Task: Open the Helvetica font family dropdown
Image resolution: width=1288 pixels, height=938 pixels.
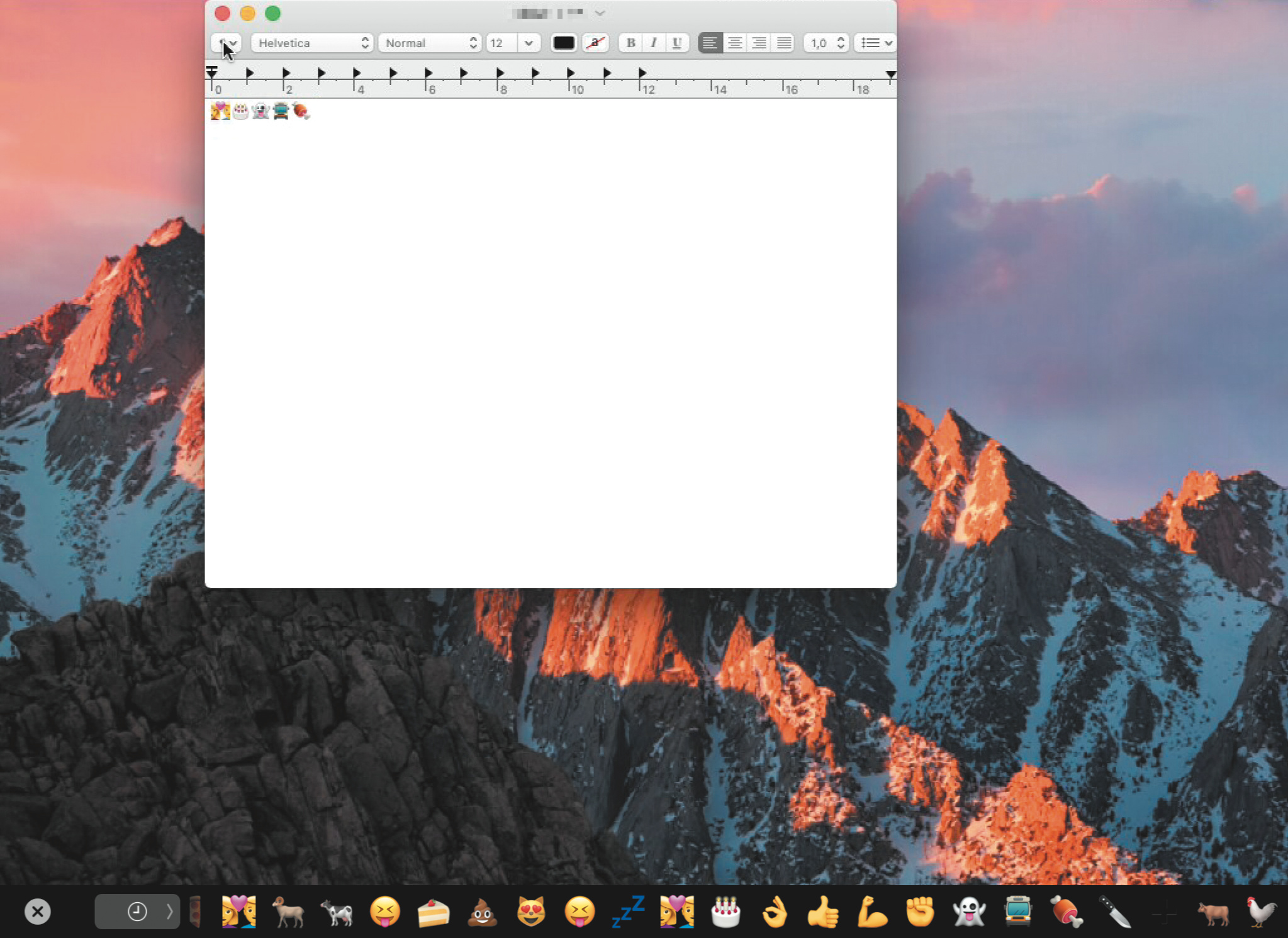Action: (312, 43)
